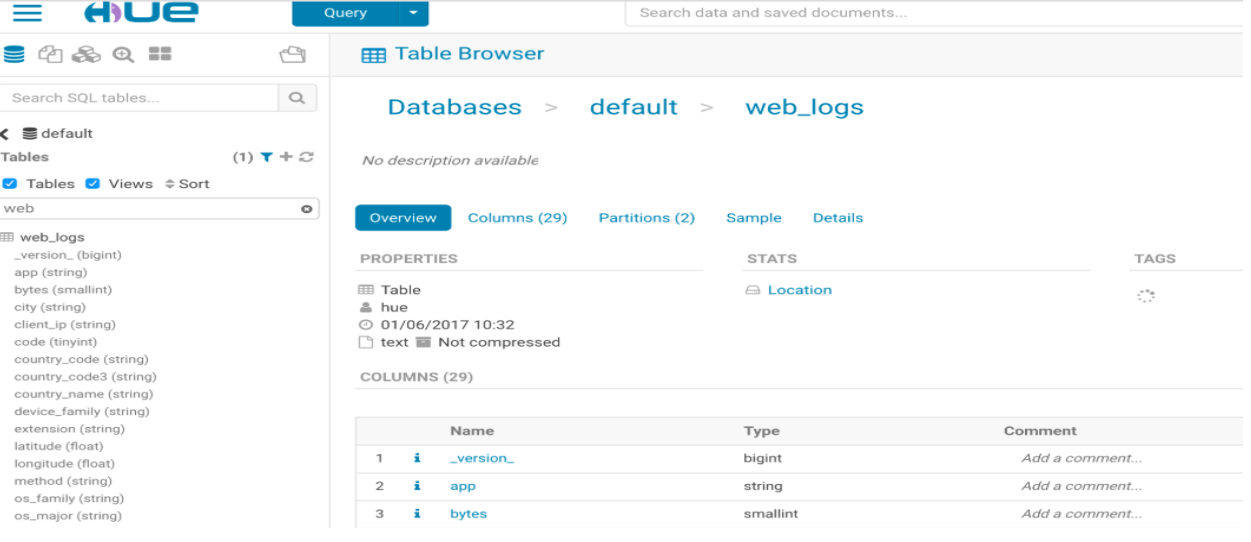Open the magnifier-plus Solr collections icon
Viewport: 1251px width, 542px height.
click(x=123, y=54)
